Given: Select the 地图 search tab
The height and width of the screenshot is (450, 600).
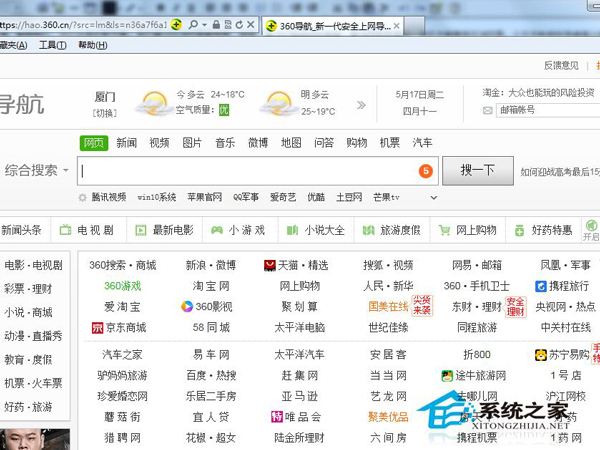Looking at the screenshot, I should point(291,143).
